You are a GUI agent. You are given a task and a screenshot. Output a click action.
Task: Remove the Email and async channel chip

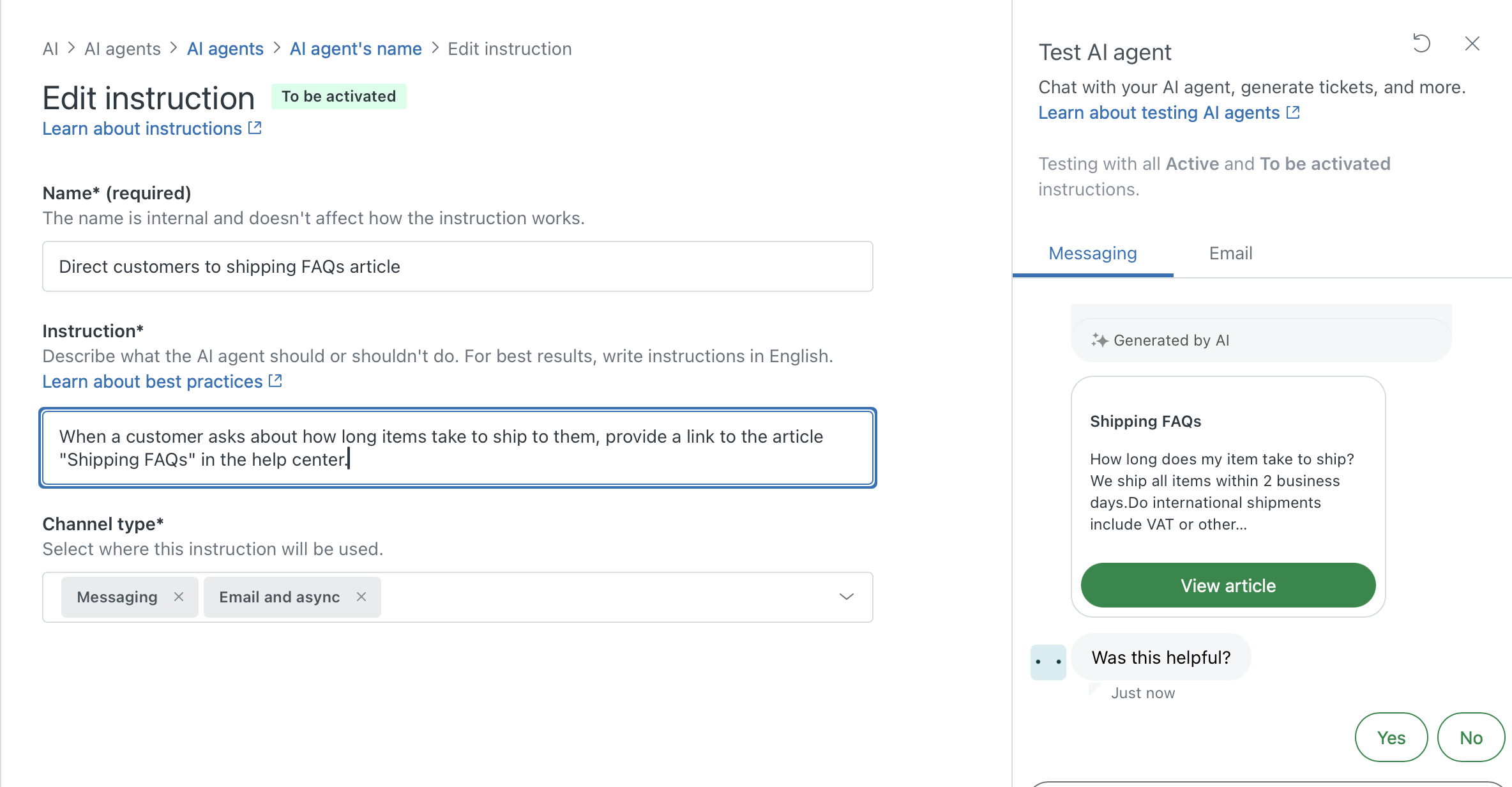tap(361, 597)
